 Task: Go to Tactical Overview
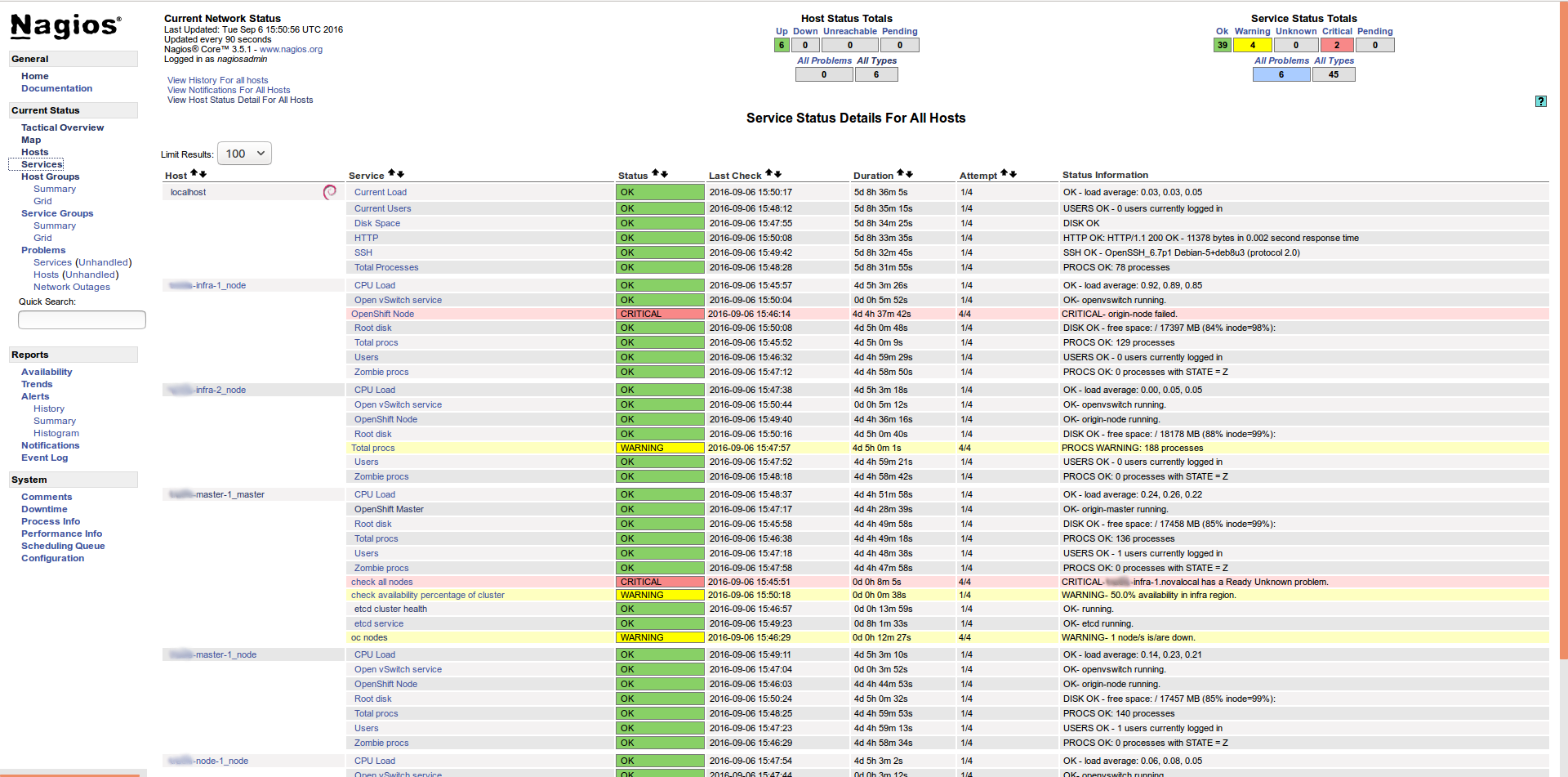(62, 127)
